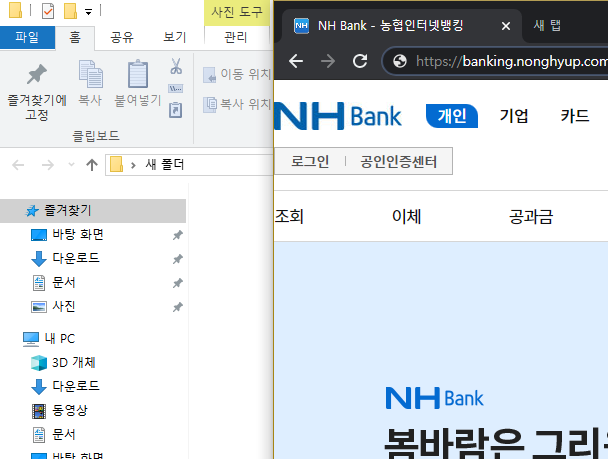This screenshot has height=459, width=608.
Task: Select Quick access (즐겨찾기) in navigation pane
Action: [x=93, y=211]
